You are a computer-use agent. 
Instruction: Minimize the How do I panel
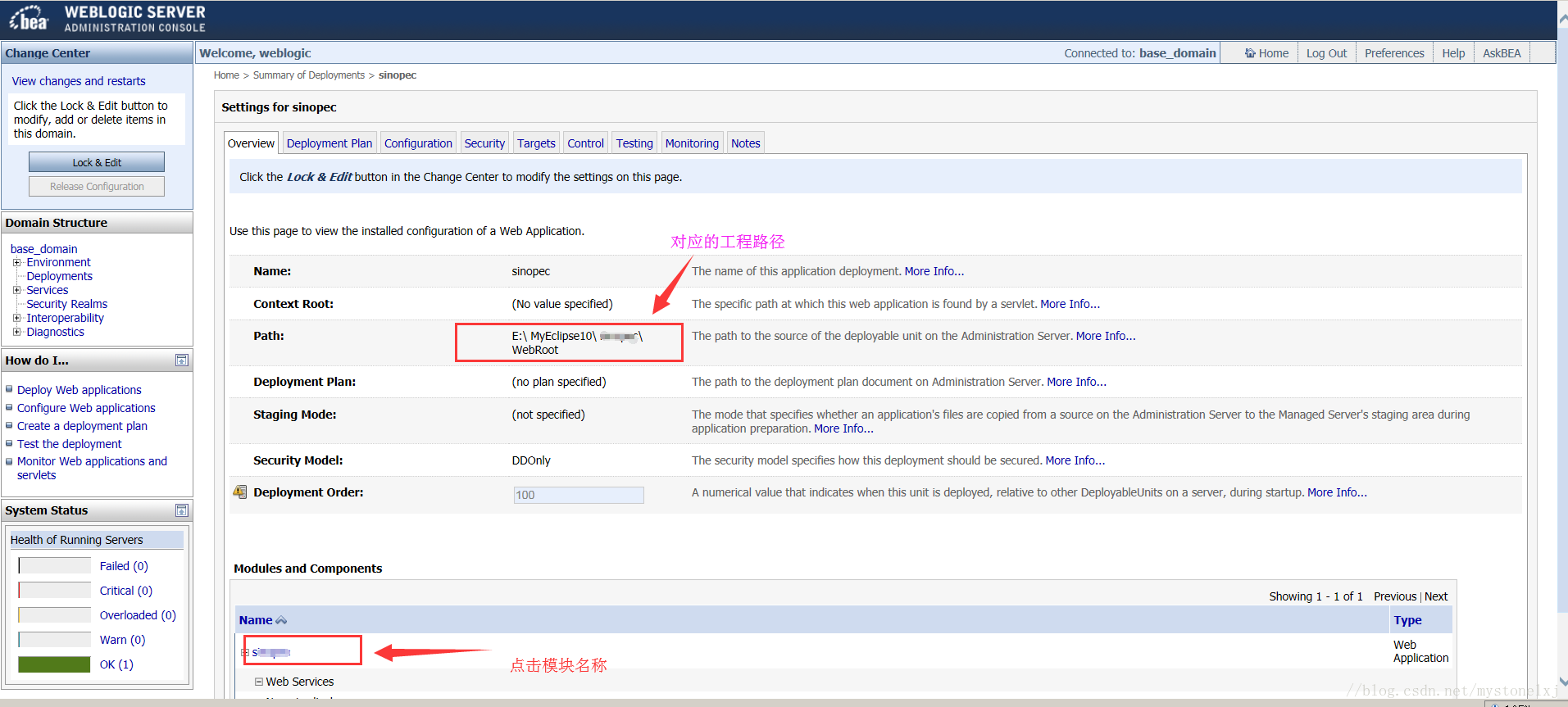point(182,360)
